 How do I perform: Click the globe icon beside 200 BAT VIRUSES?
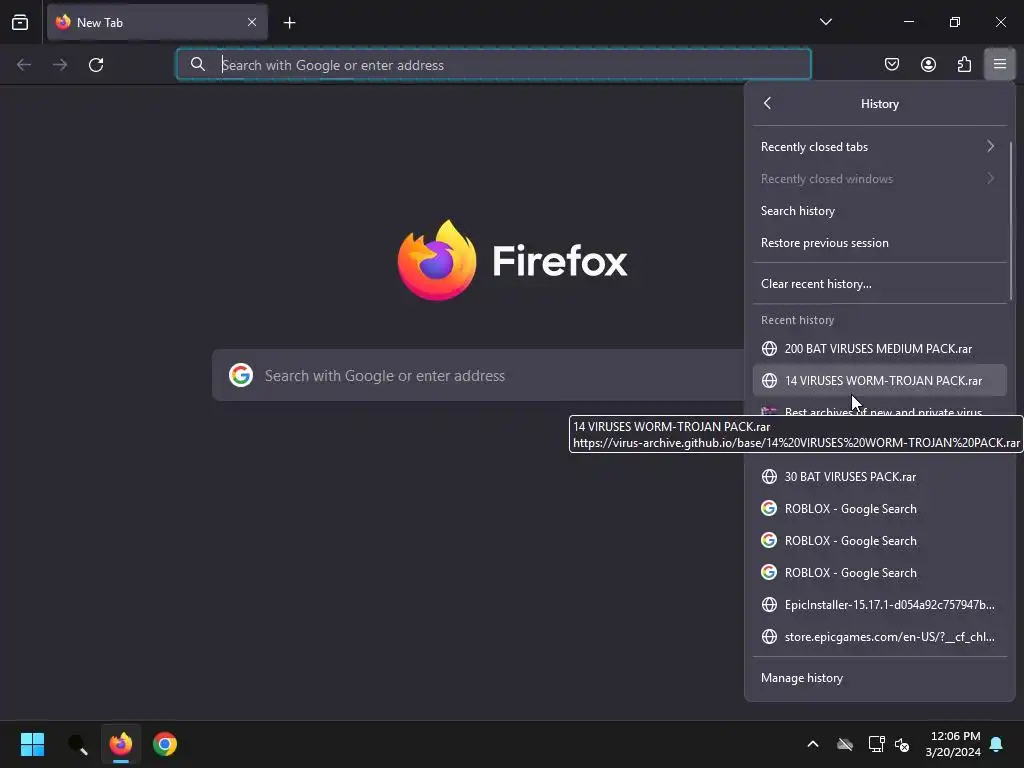click(x=769, y=348)
